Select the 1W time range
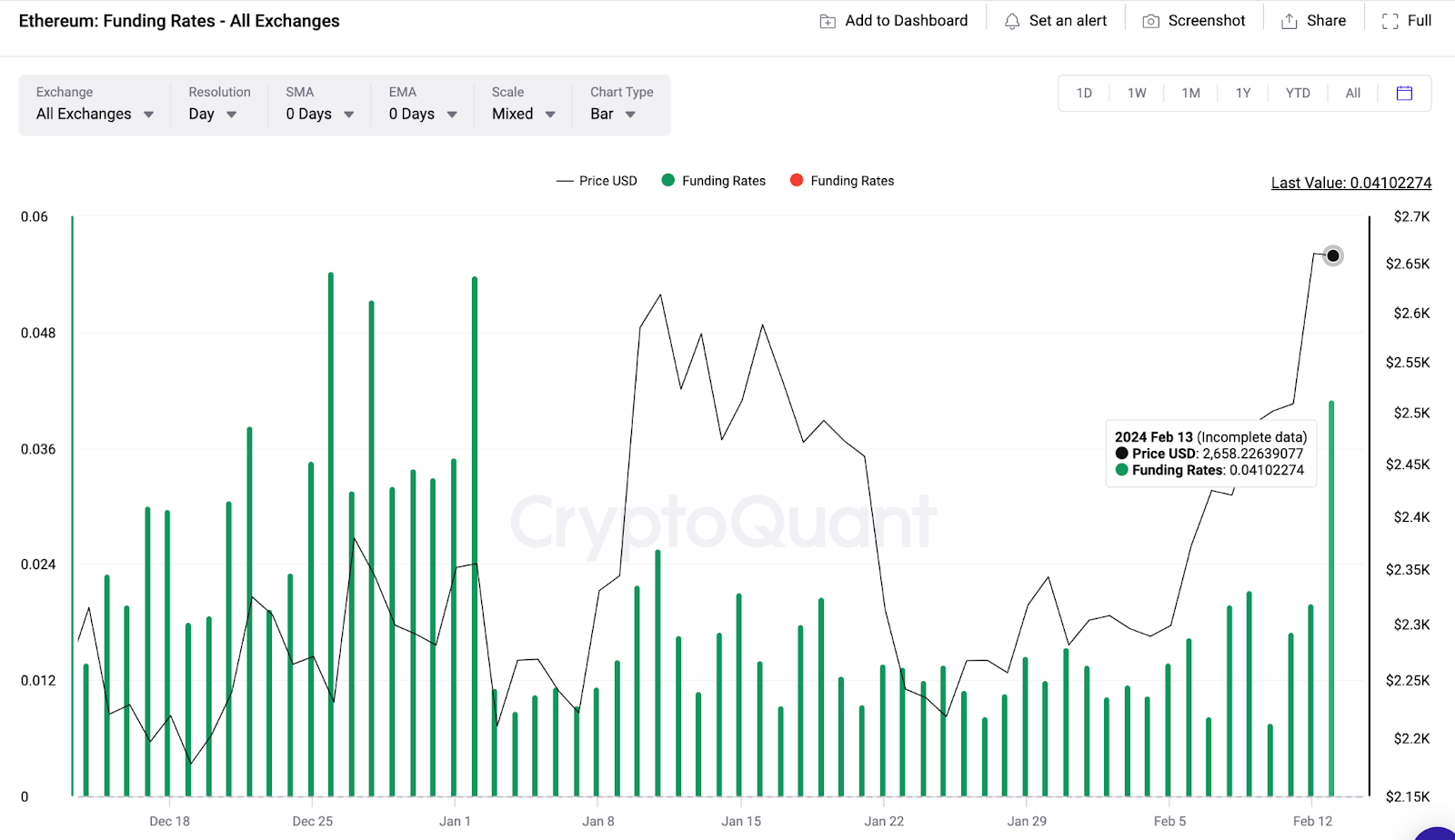1455x840 pixels. pyautogui.click(x=1137, y=93)
